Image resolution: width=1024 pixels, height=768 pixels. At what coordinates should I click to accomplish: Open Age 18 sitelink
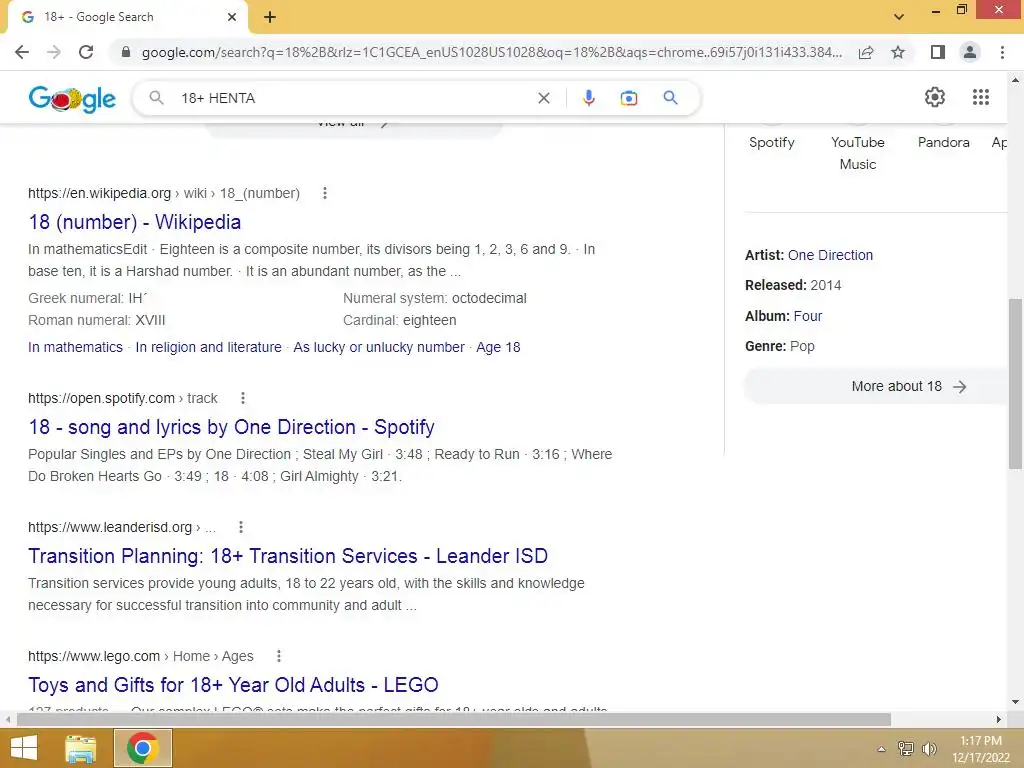point(498,347)
